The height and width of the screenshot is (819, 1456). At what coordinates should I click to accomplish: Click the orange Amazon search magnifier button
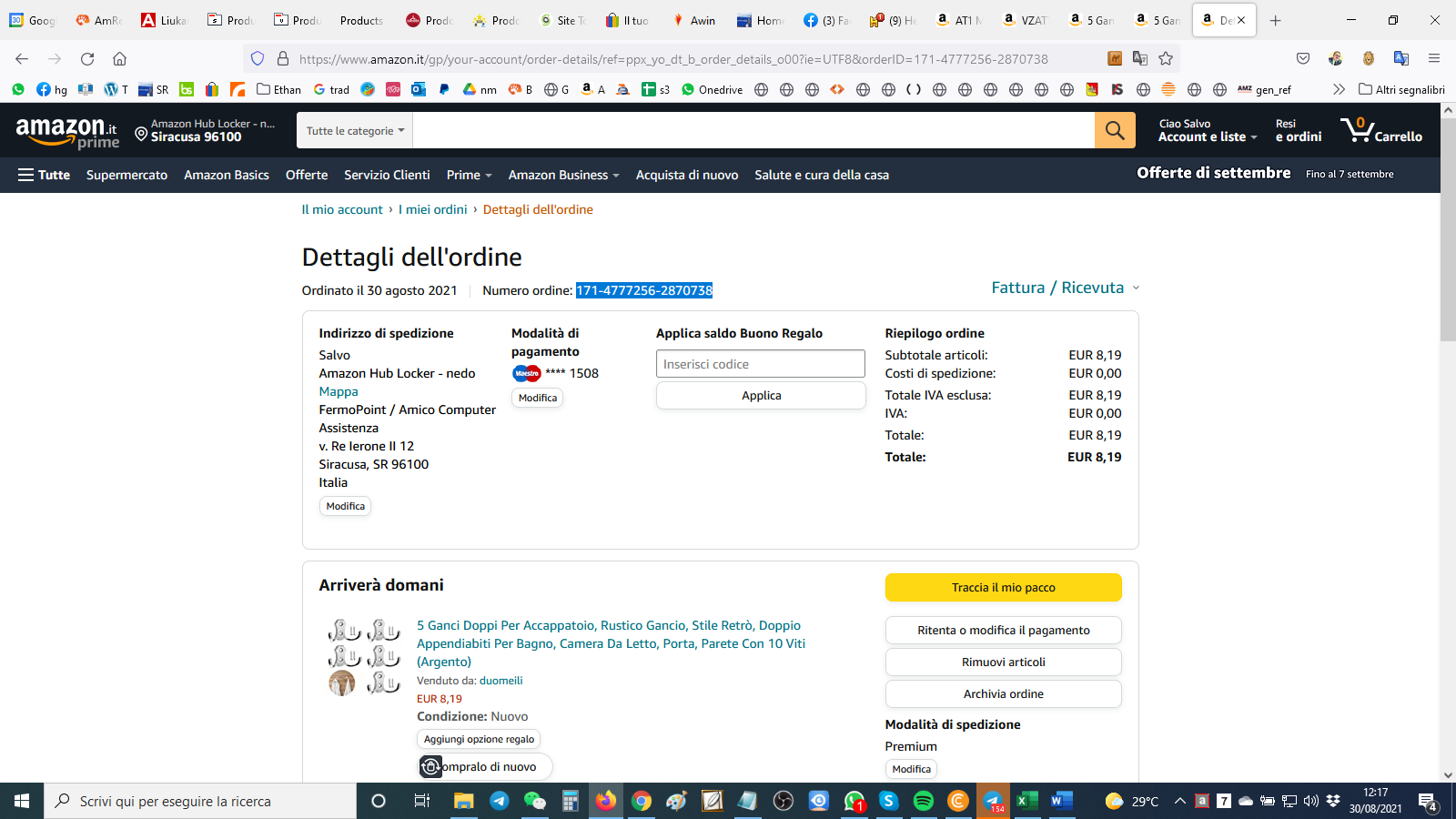pyautogui.click(x=1115, y=130)
